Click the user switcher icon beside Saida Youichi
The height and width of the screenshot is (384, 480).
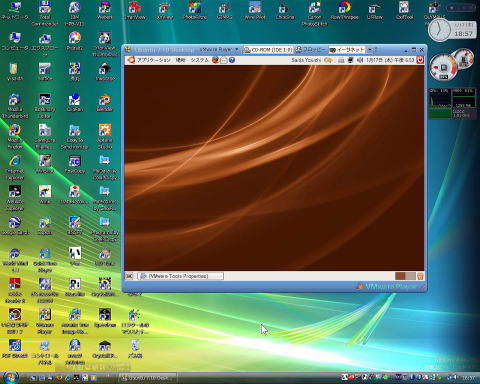coord(328,60)
